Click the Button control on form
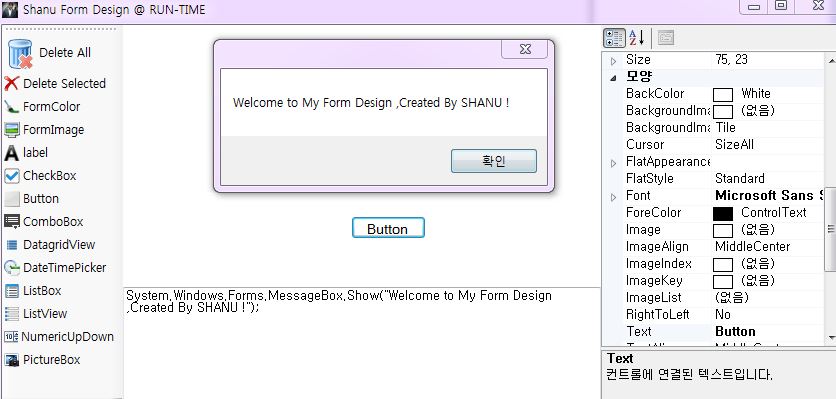The height and width of the screenshot is (399, 836). pos(388,228)
